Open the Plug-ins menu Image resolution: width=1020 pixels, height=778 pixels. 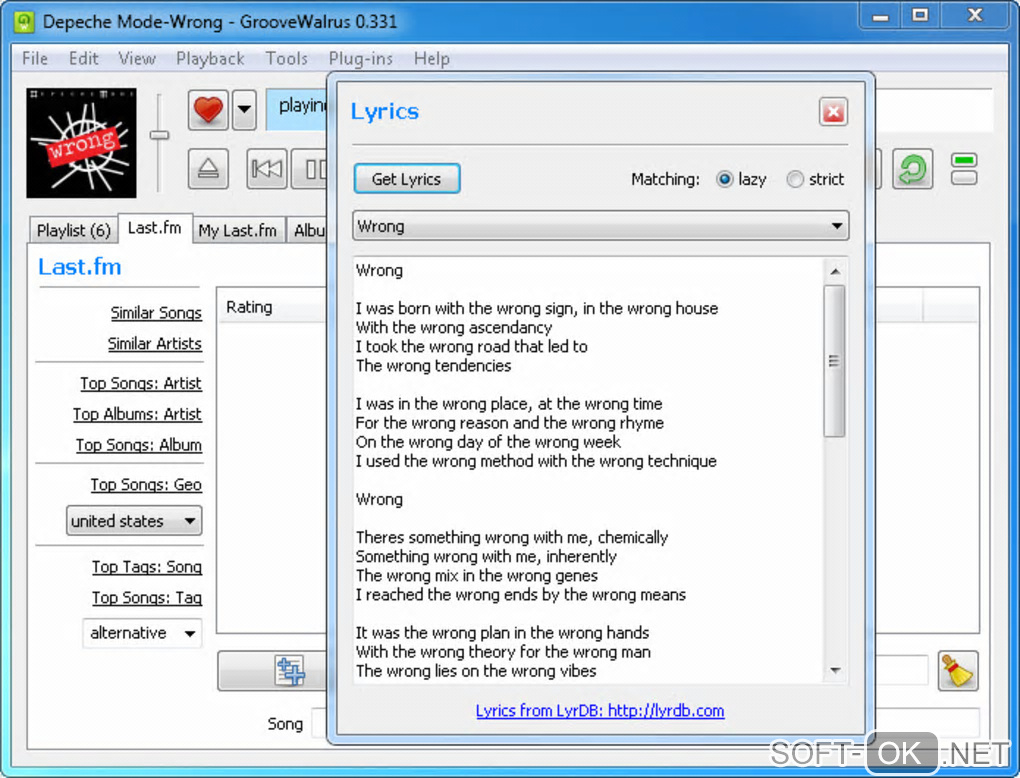pos(360,59)
